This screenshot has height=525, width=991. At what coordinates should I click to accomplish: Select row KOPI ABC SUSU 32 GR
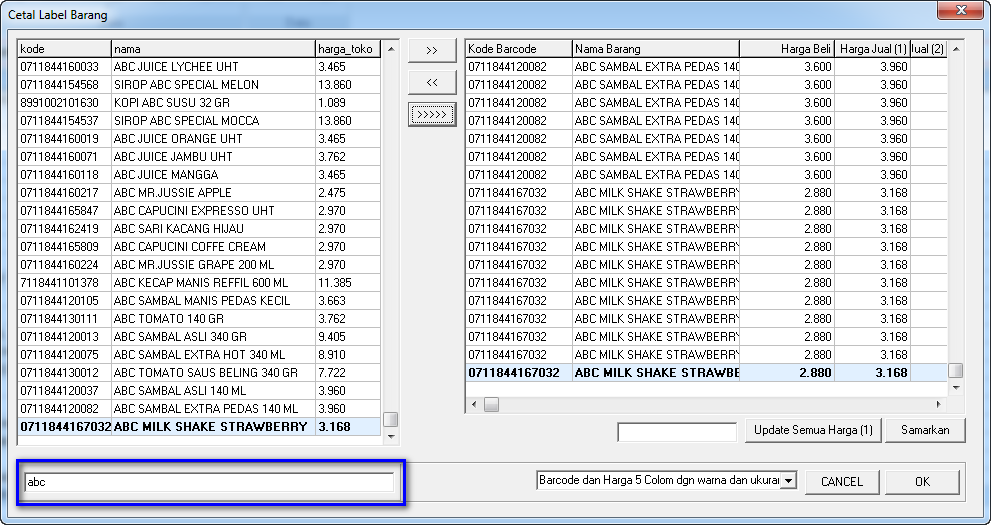tap(200, 102)
